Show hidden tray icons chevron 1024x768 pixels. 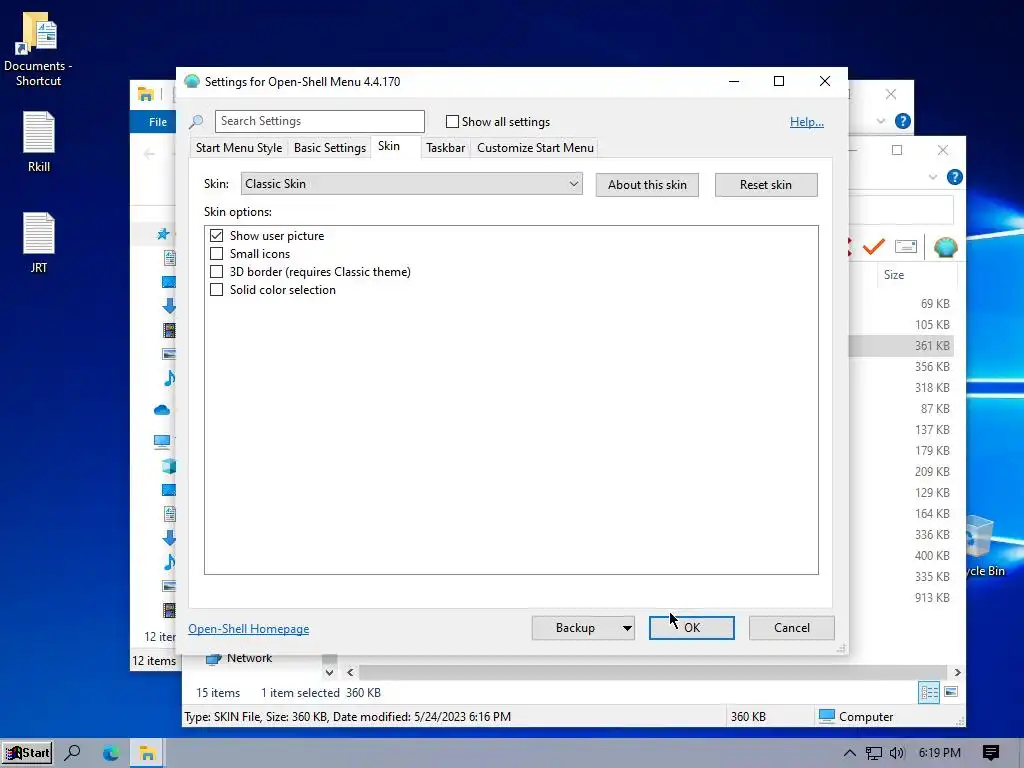tap(849, 753)
